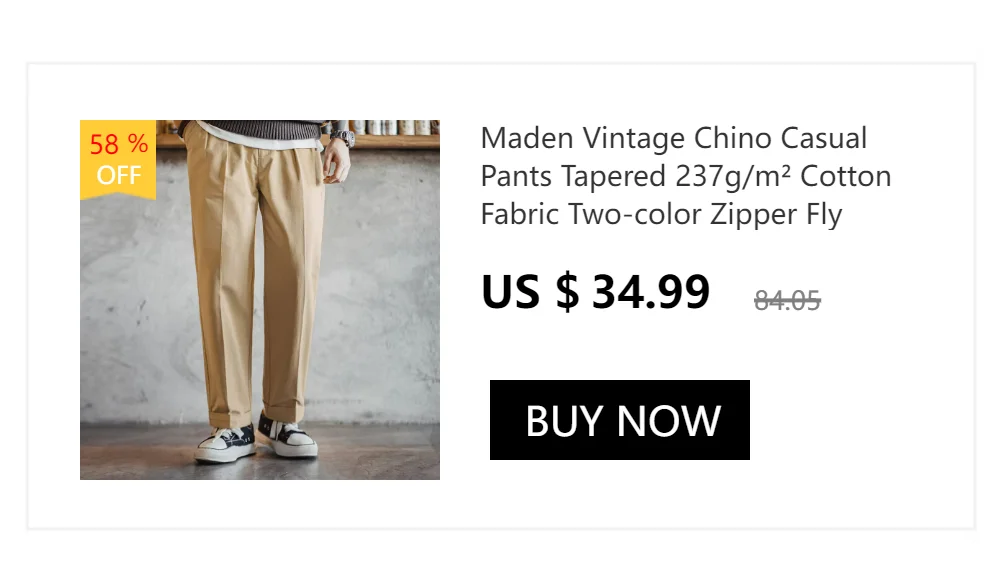
Task: Click the wristwatch on the model's hand
Action: click(342, 136)
